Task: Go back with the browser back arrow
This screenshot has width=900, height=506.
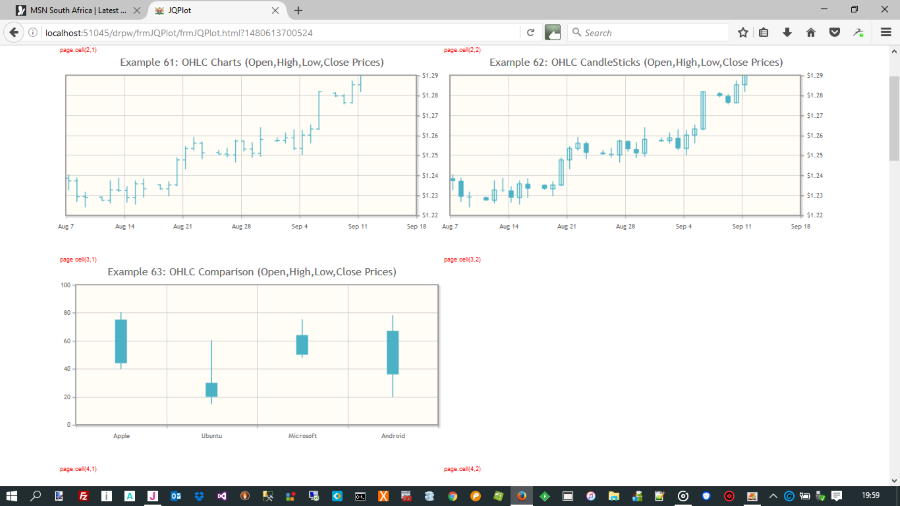Action: click(x=14, y=33)
